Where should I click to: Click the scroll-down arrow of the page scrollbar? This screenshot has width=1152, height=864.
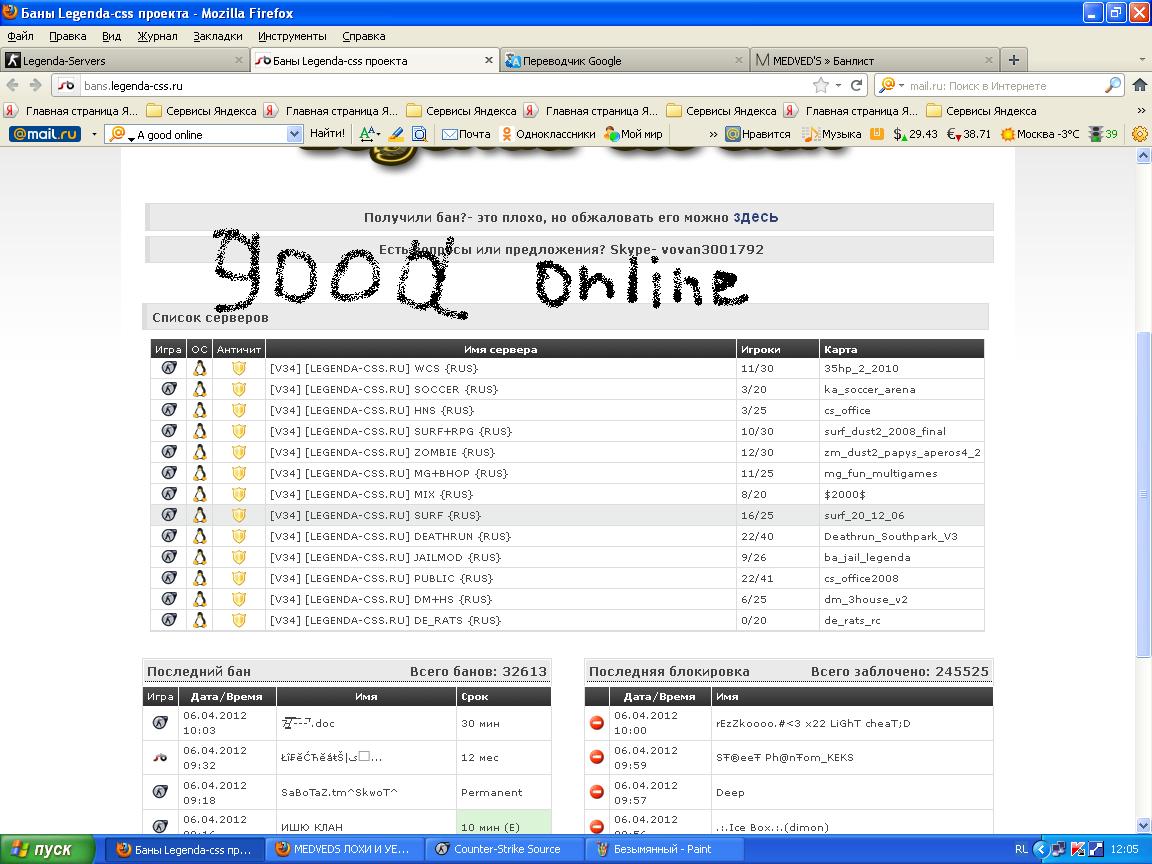1143,826
